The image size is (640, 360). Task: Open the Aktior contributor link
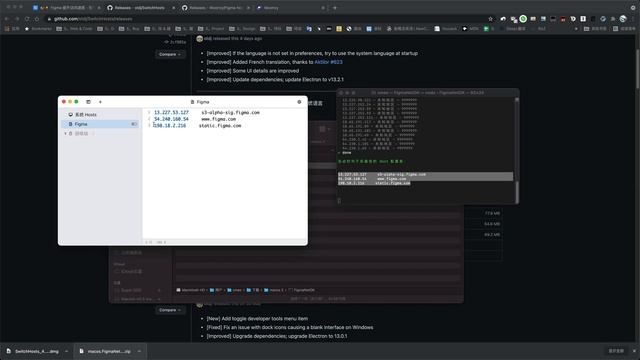(322, 62)
